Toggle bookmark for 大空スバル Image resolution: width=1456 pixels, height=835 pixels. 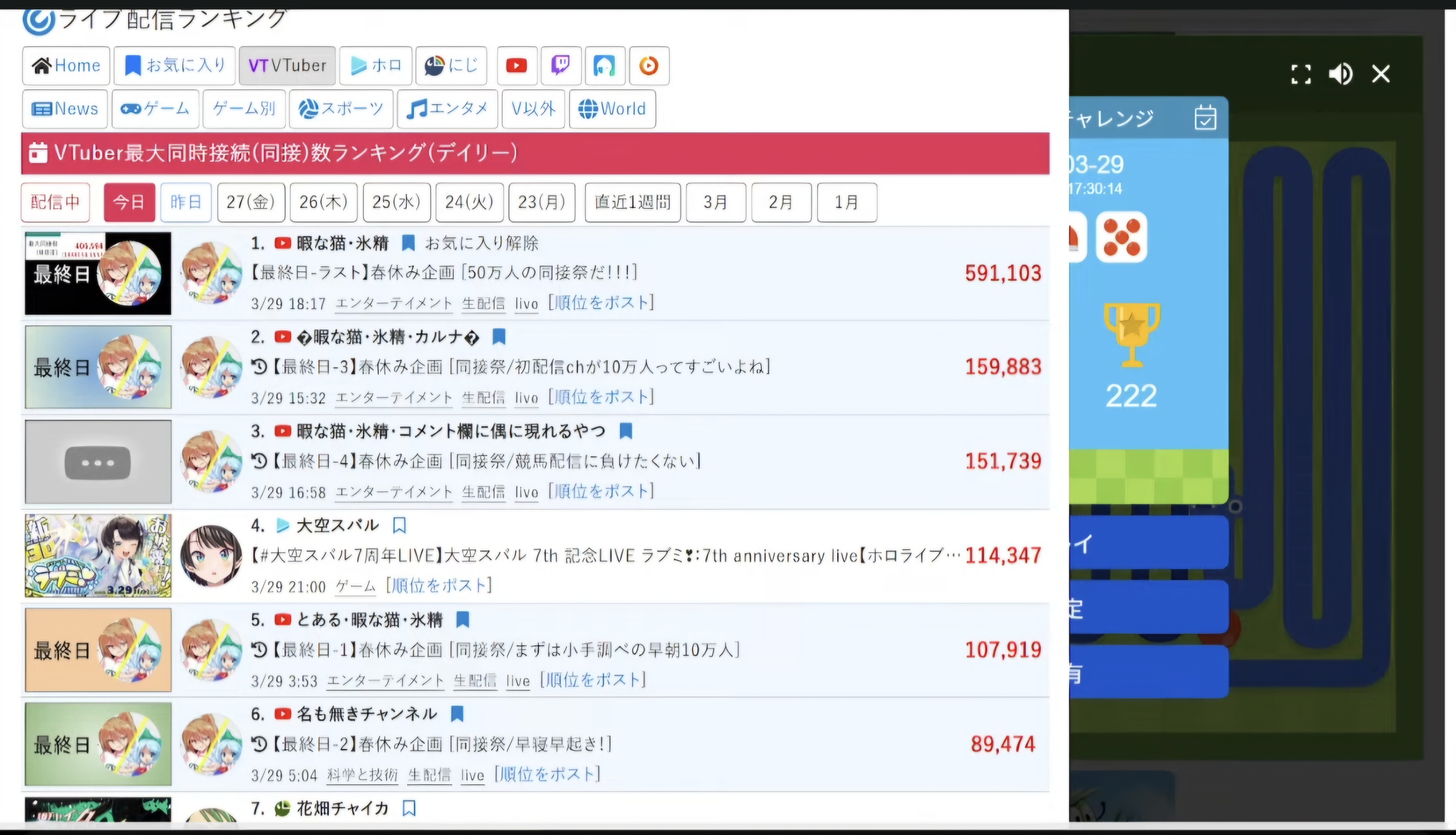[399, 525]
